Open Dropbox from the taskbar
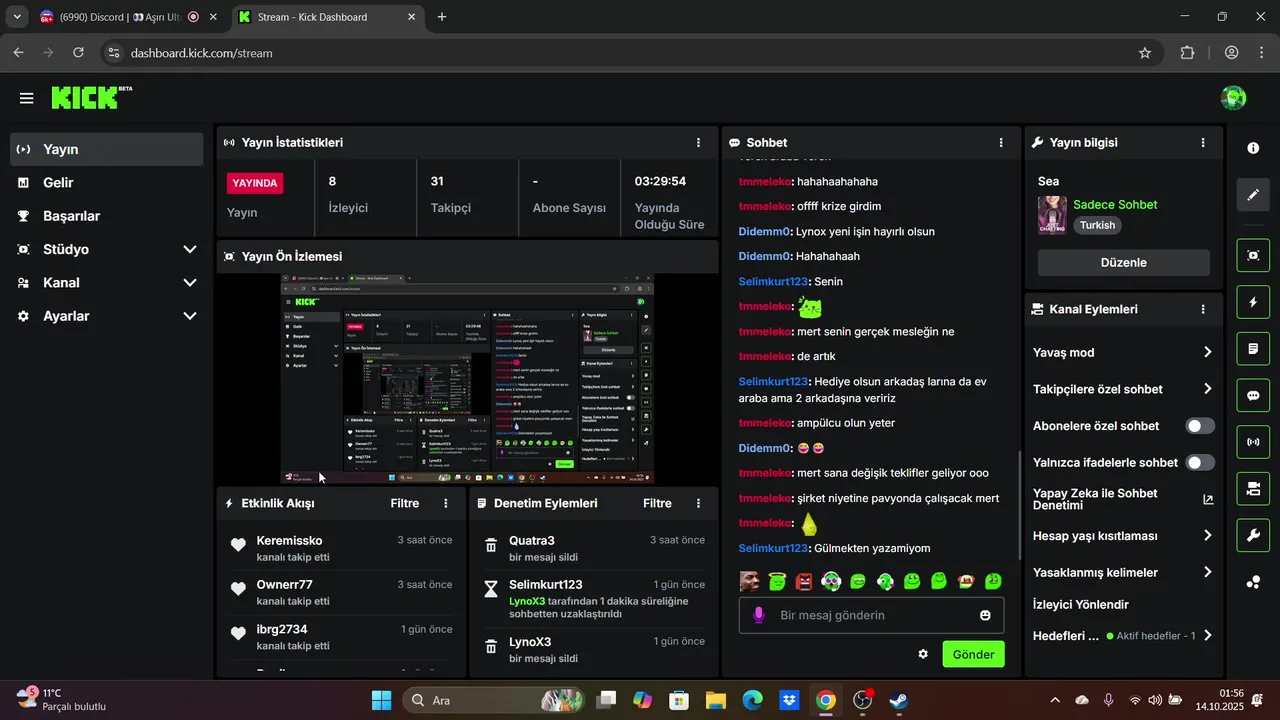The image size is (1280, 720). coord(789,700)
